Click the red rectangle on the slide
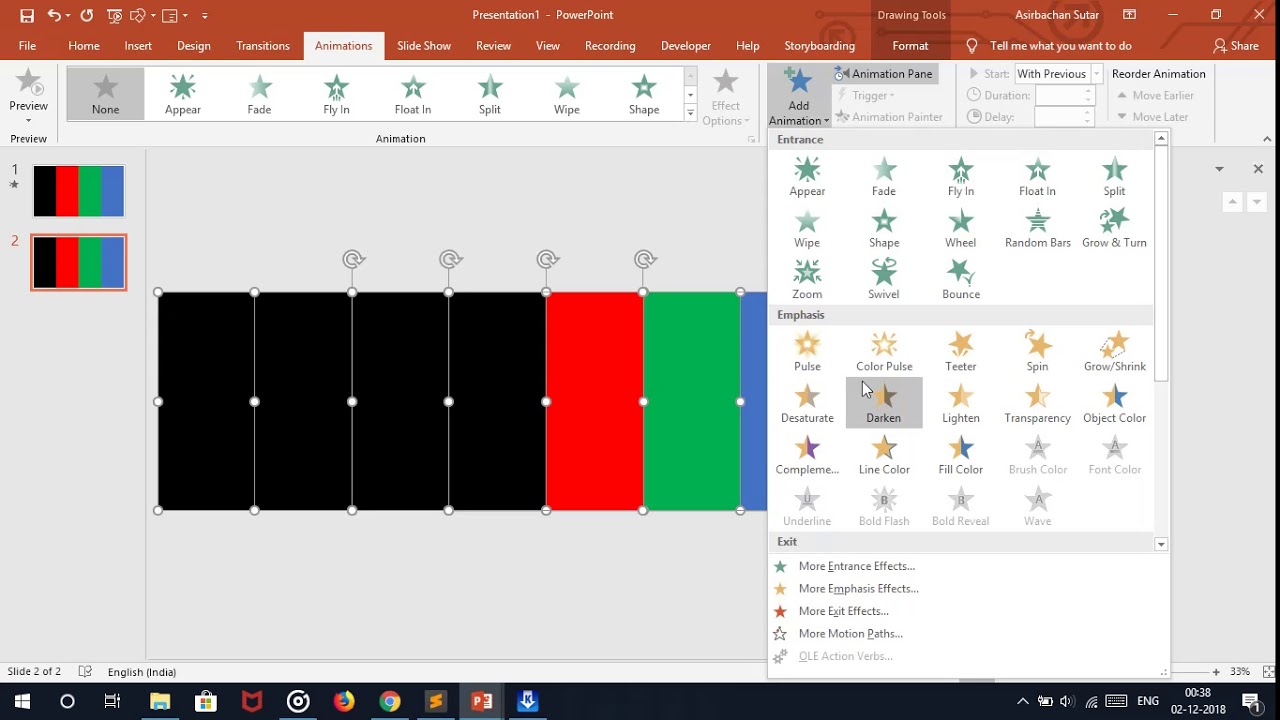1280x720 pixels. point(595,401)
